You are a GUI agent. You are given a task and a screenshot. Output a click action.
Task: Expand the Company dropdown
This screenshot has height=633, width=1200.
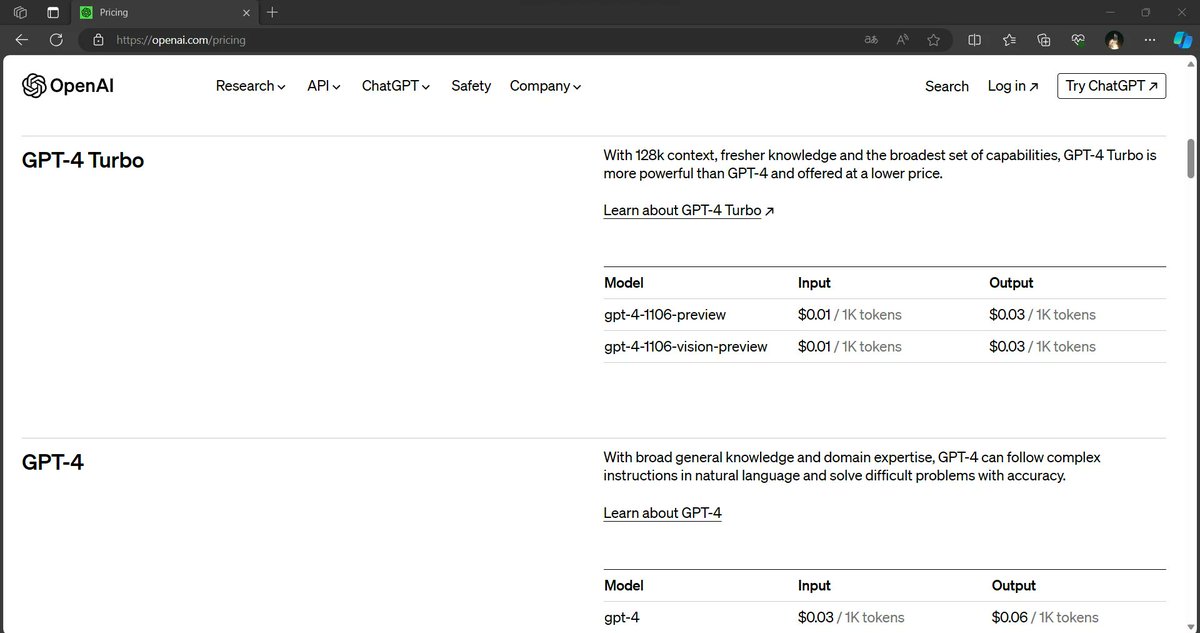point(544,86)
